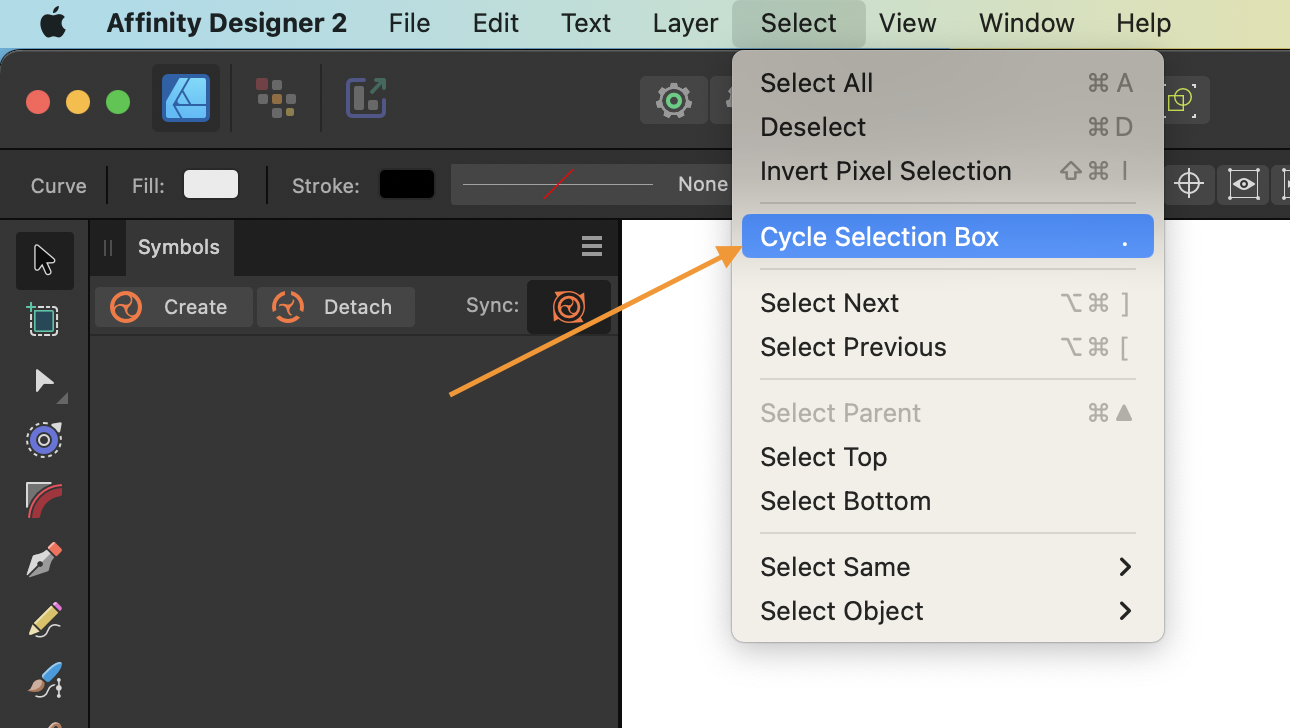Open the View menu
The width and height of the screenshot is (1290, 728).
click(x=906, y=22)
